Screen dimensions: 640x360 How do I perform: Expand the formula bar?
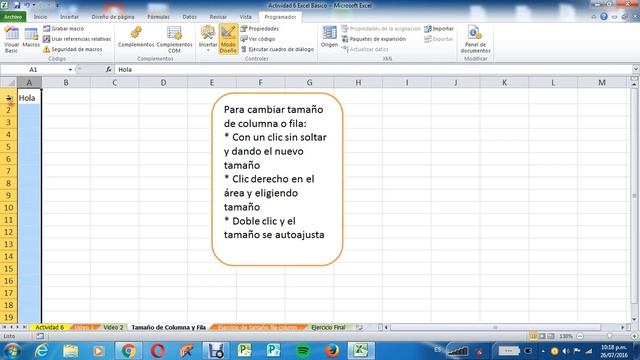[636, 70]
